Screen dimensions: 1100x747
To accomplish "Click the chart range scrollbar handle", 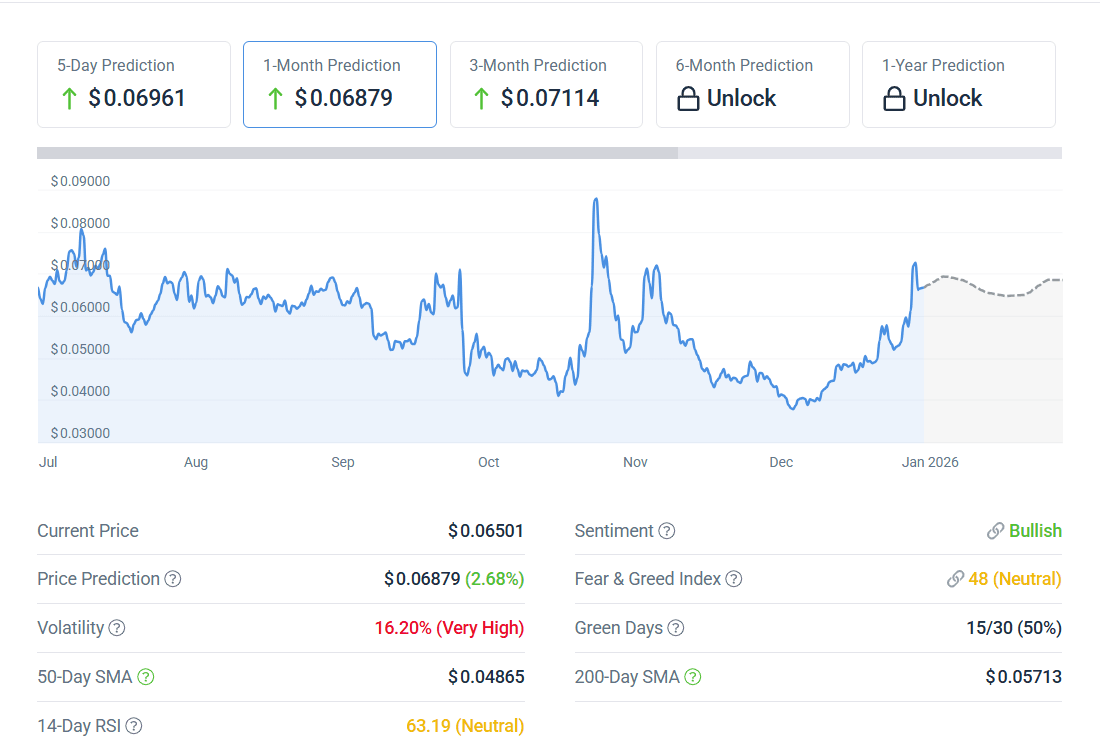I will point(358,153).
